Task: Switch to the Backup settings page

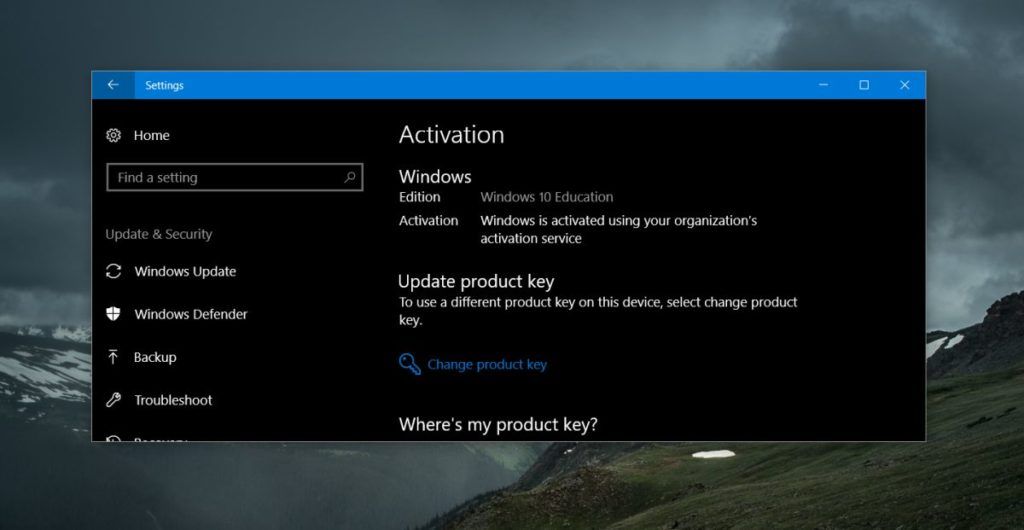Action: pyautogui.click(x=155, y=357)
